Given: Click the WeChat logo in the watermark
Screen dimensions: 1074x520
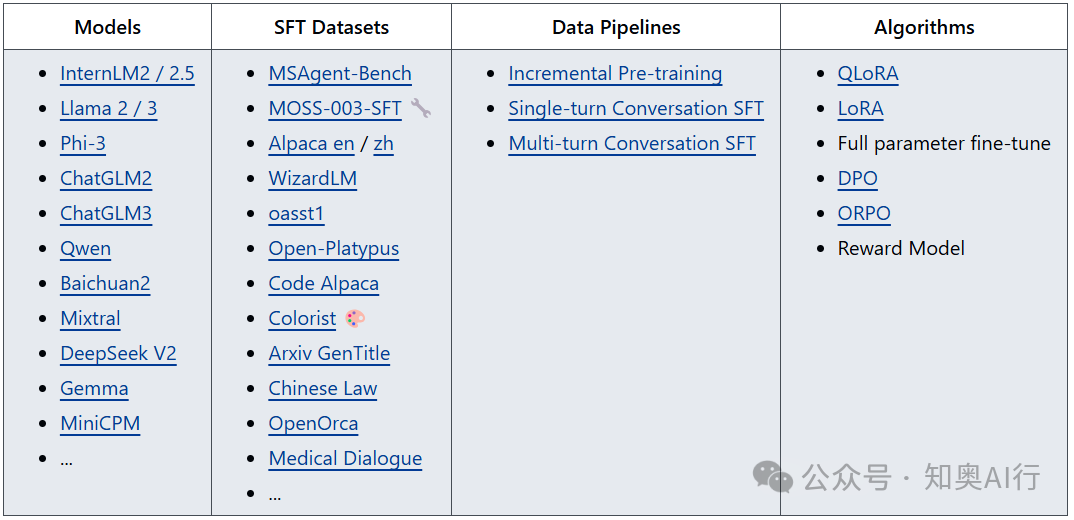Looking at the screenshot, I should point(772,476).
